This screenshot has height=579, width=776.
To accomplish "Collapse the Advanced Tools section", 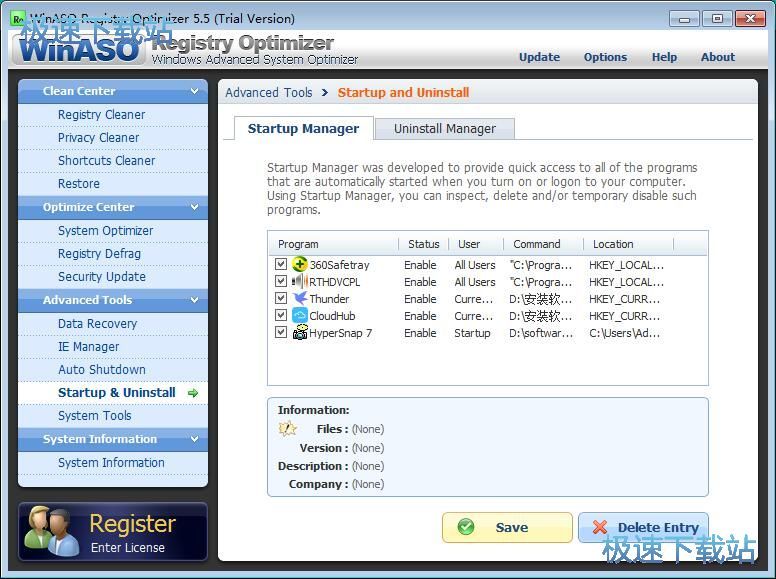I will 194,300.
